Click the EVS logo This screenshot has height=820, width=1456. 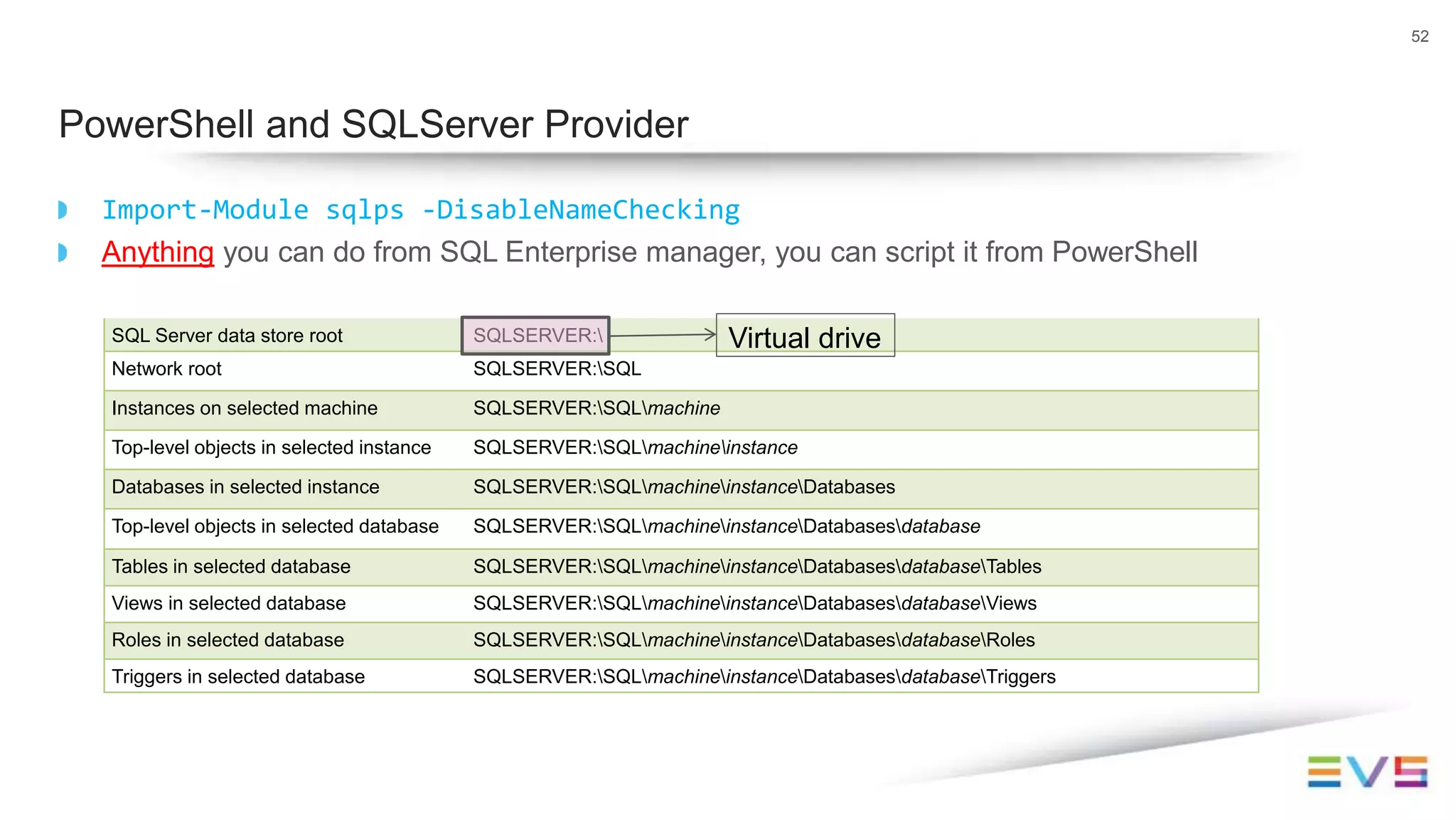1367,772
